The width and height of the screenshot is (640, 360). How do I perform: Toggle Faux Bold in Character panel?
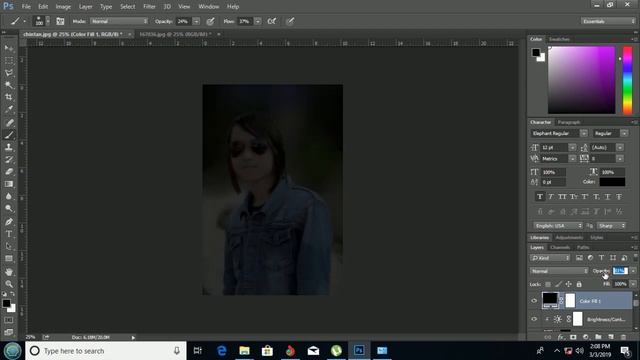pyautogui.click(x=540, y=197)
